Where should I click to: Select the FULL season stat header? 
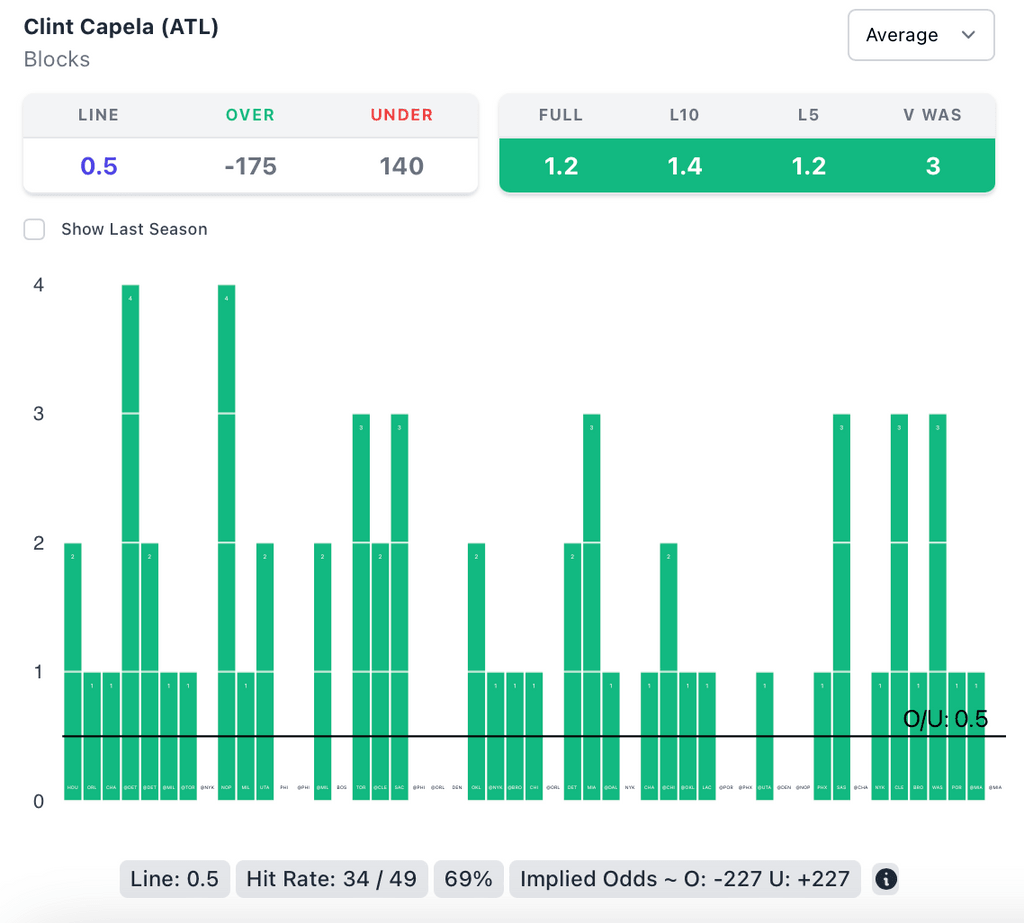pos(560,115)
